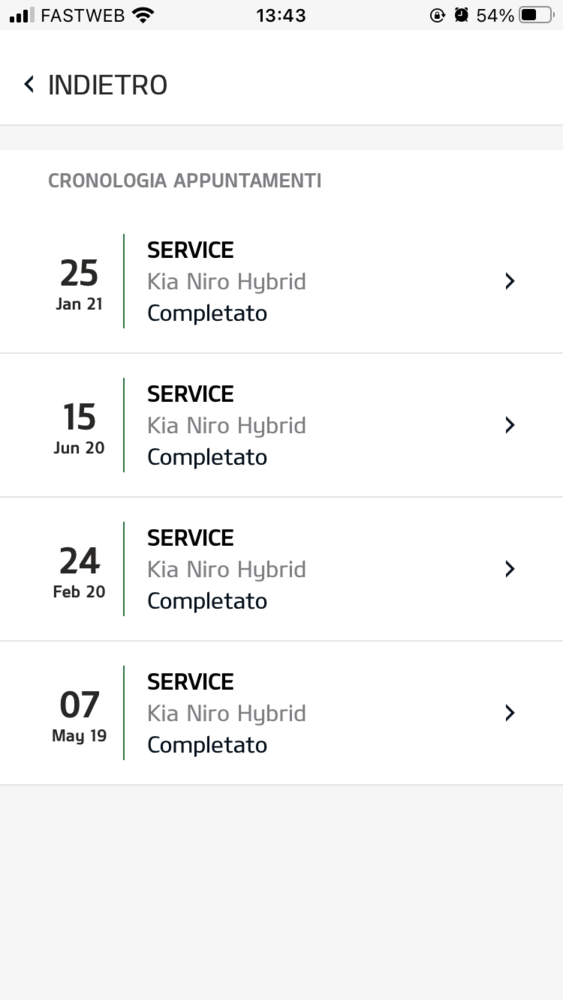Viewport: 563px width, 1000px height.
Task: Open chevron for 25 Jan 21 service
Action: 509,281
